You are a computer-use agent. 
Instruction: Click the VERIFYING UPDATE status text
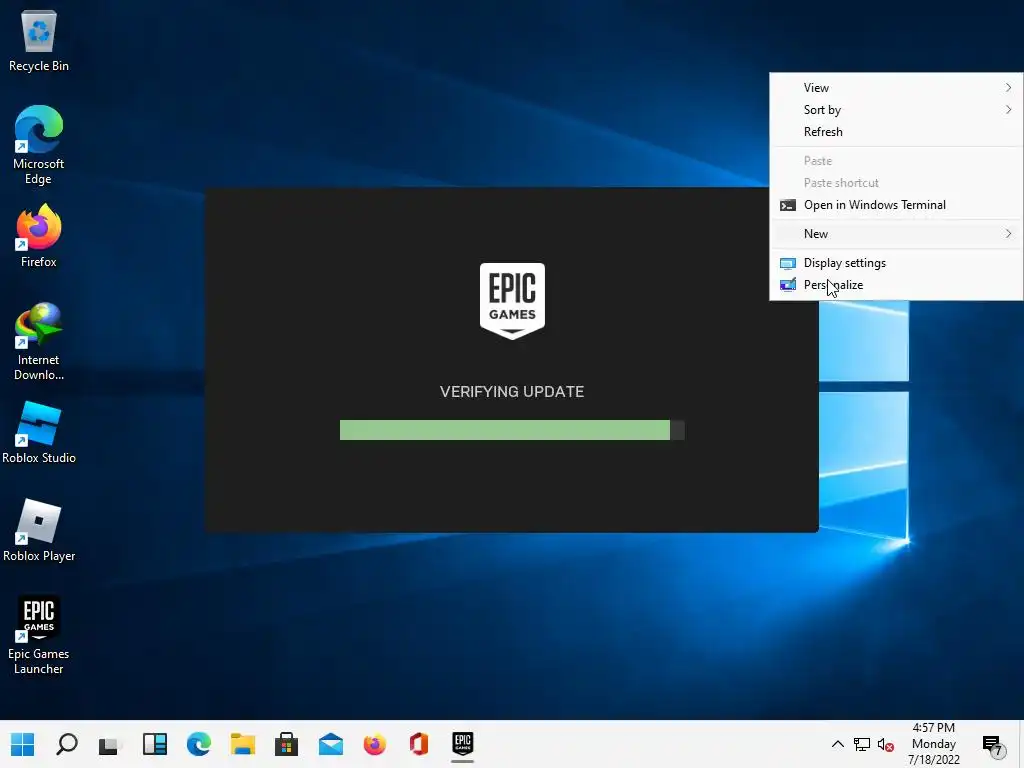(512, 392)
